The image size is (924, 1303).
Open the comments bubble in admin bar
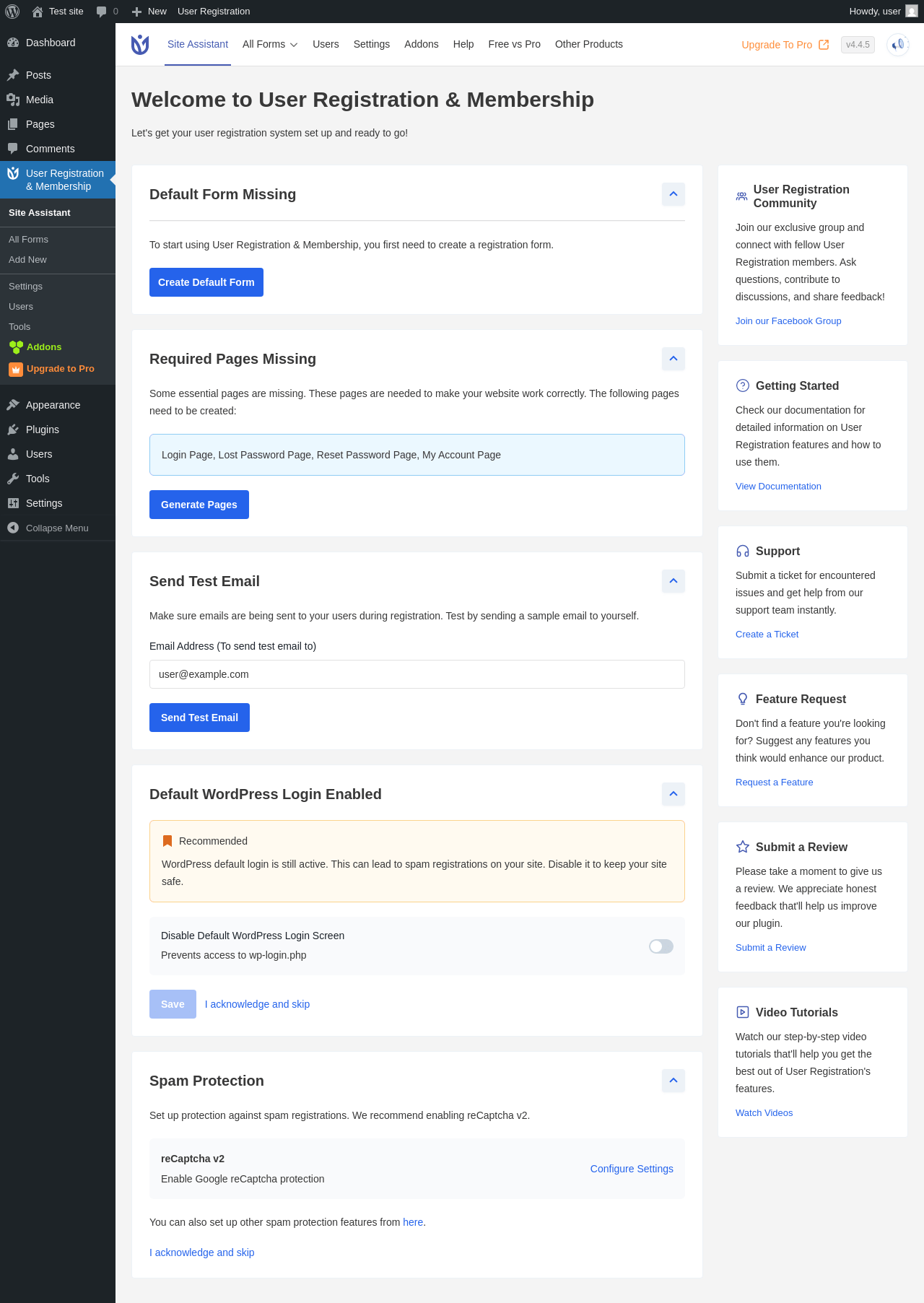tap(102, 12)
